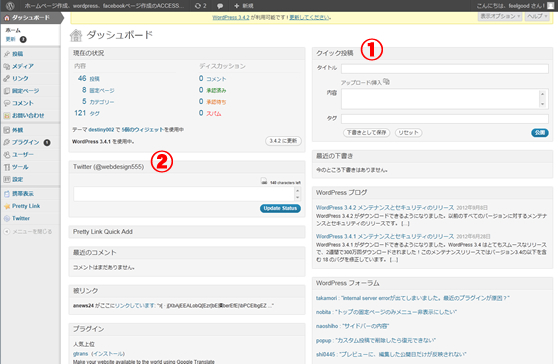Image resolution: width=558 pixels, height=364 pixels.
Task: Open WordPress 3.4.1 メンテナンス blog post link
Action: click(385, 236)
